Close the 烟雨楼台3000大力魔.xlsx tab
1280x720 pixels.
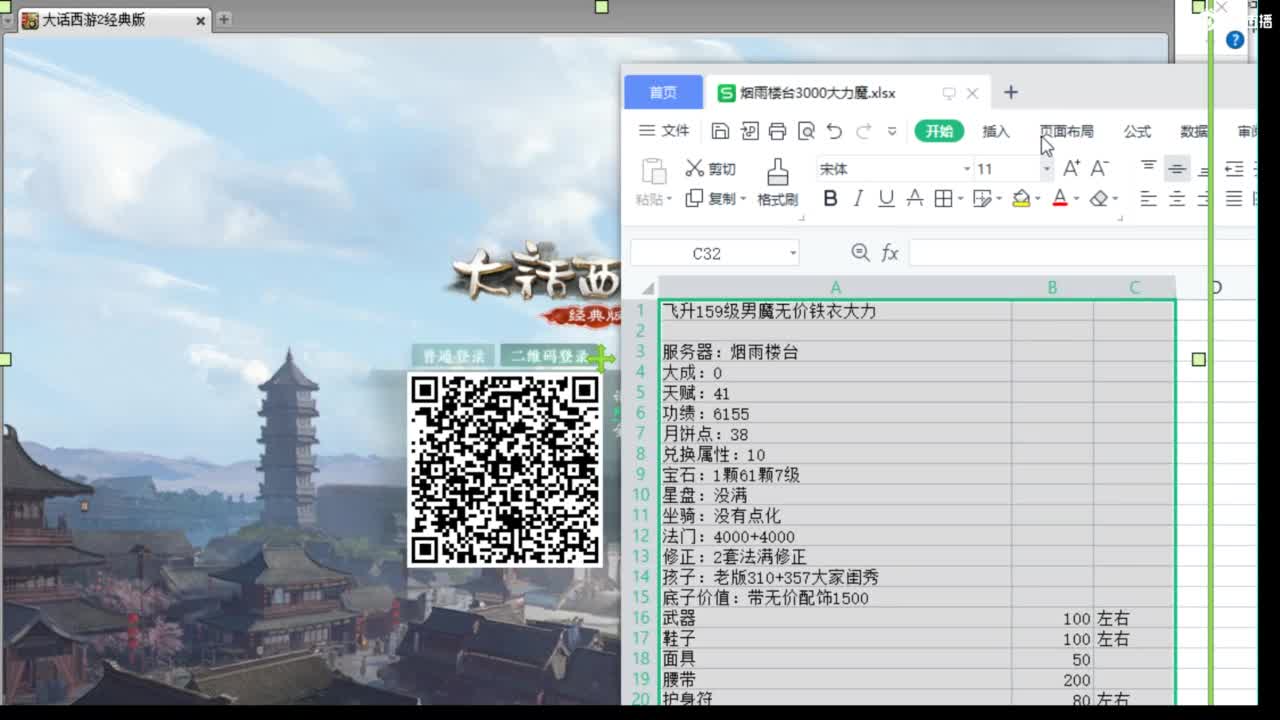[x=972, y=93]
